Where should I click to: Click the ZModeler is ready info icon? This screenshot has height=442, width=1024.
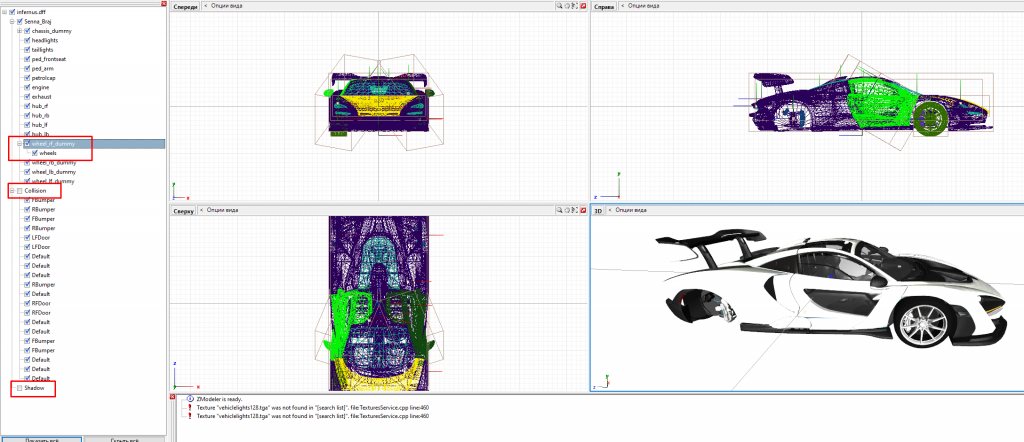point(189,398)
